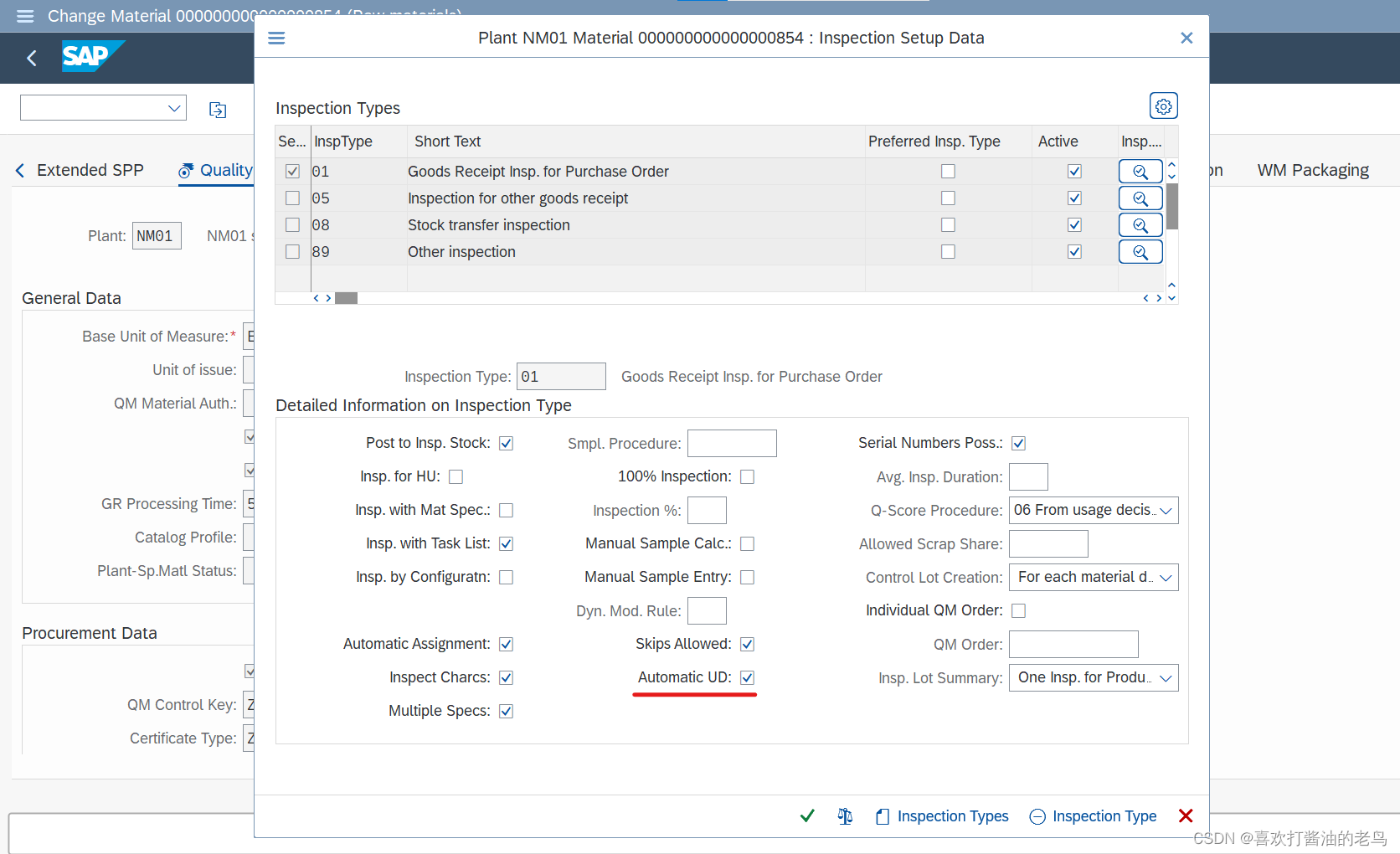The width and height of the screenshot is (1400, 854).
Task: Click the execute icon beside the command field
Action: (217, 109)
